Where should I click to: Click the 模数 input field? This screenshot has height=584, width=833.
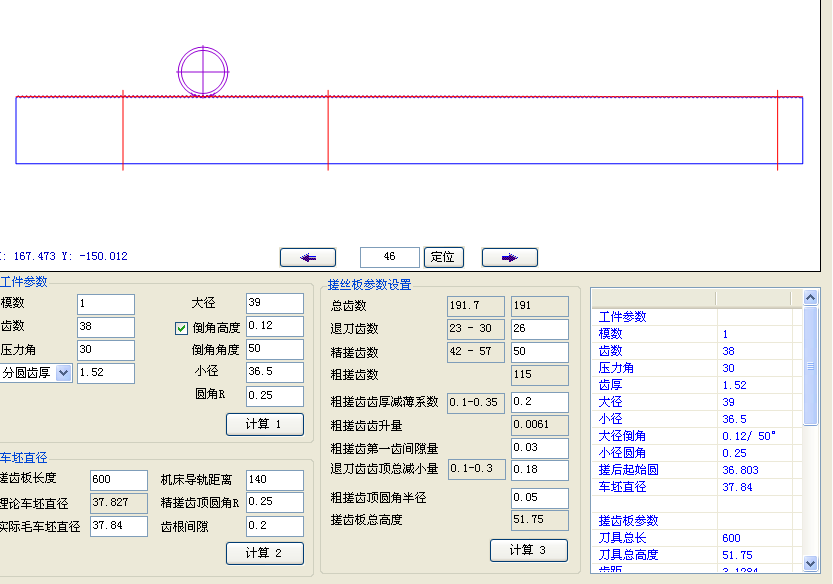click(105, 304)
